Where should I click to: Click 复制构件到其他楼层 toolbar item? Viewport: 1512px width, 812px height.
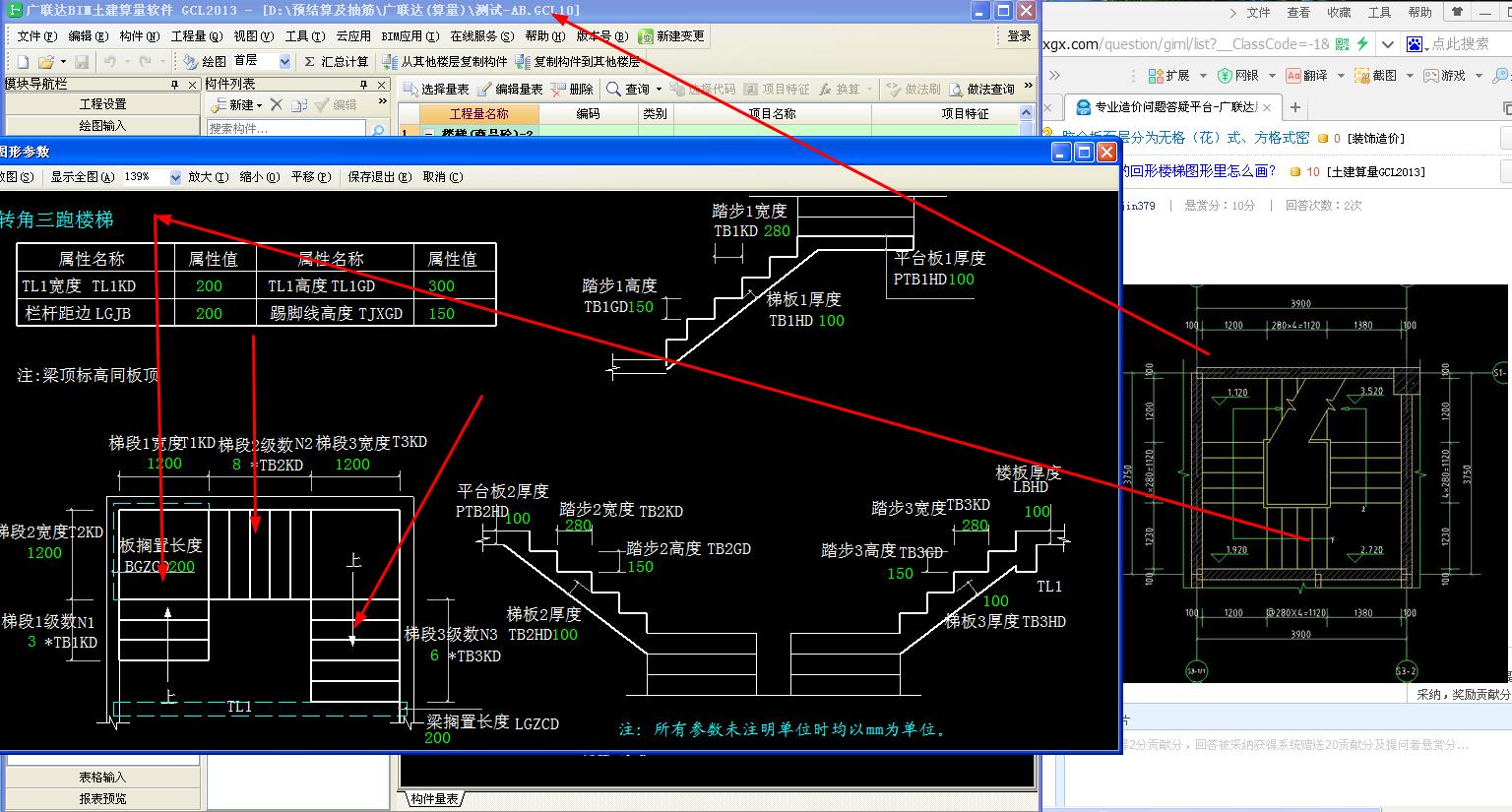point(578,61)
